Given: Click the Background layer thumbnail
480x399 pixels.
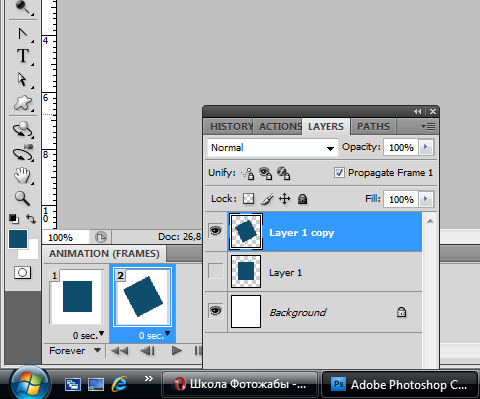Looking at the screenshot, I should click(x=246, y=311).
